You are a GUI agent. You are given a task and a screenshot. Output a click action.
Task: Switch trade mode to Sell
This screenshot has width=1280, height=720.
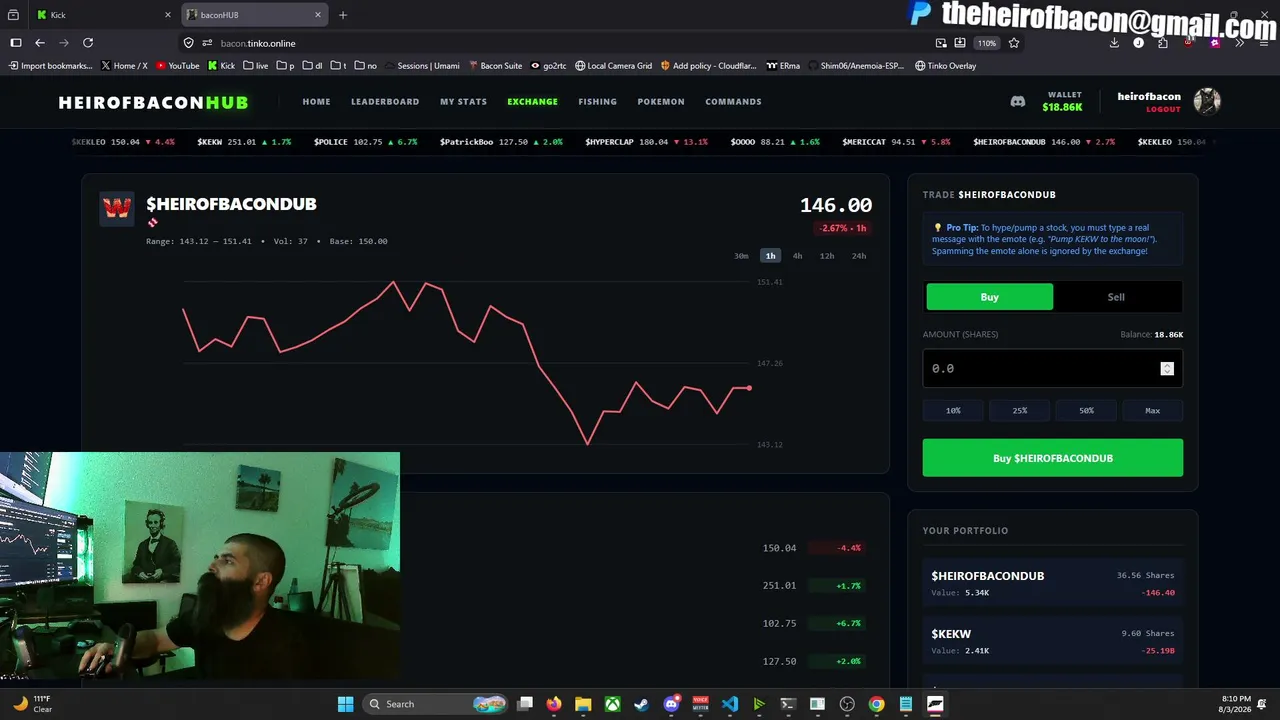coord(1116,297)
